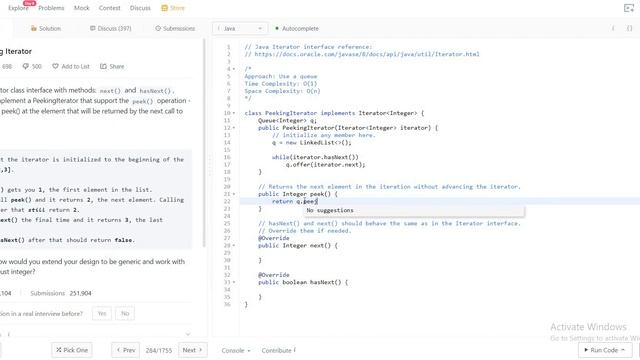
Task: Click the 'Java Iterator interface reference' comment
Action: point(308,47)
